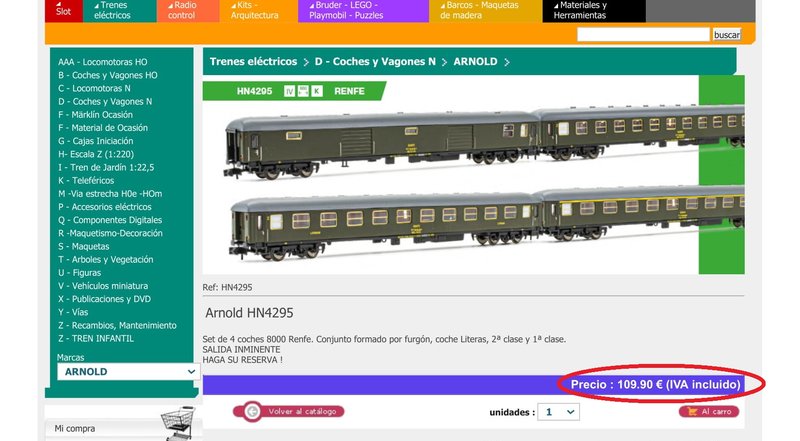Select S - Maquetas category

point(84,247)
